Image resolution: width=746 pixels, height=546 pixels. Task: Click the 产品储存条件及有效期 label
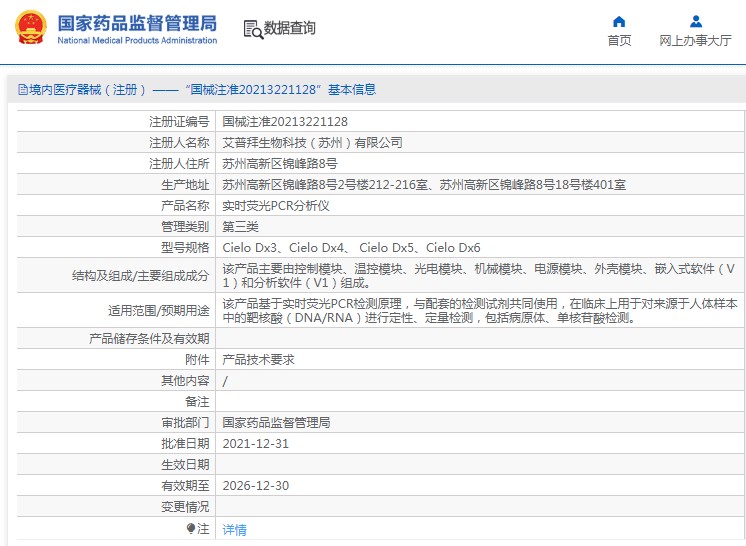(149, 338)
